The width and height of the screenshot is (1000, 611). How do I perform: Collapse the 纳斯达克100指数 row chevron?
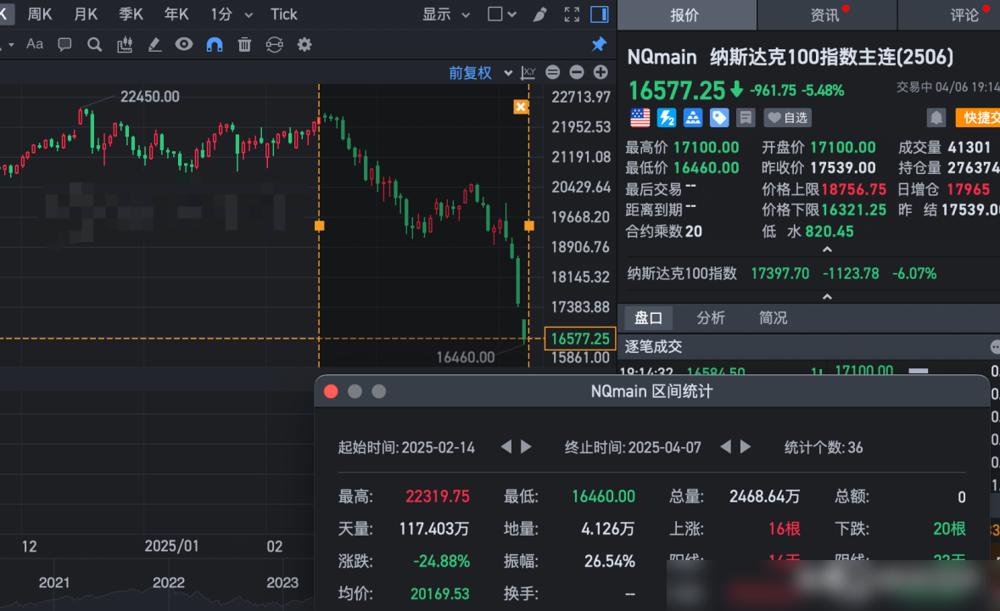(827, 297)
